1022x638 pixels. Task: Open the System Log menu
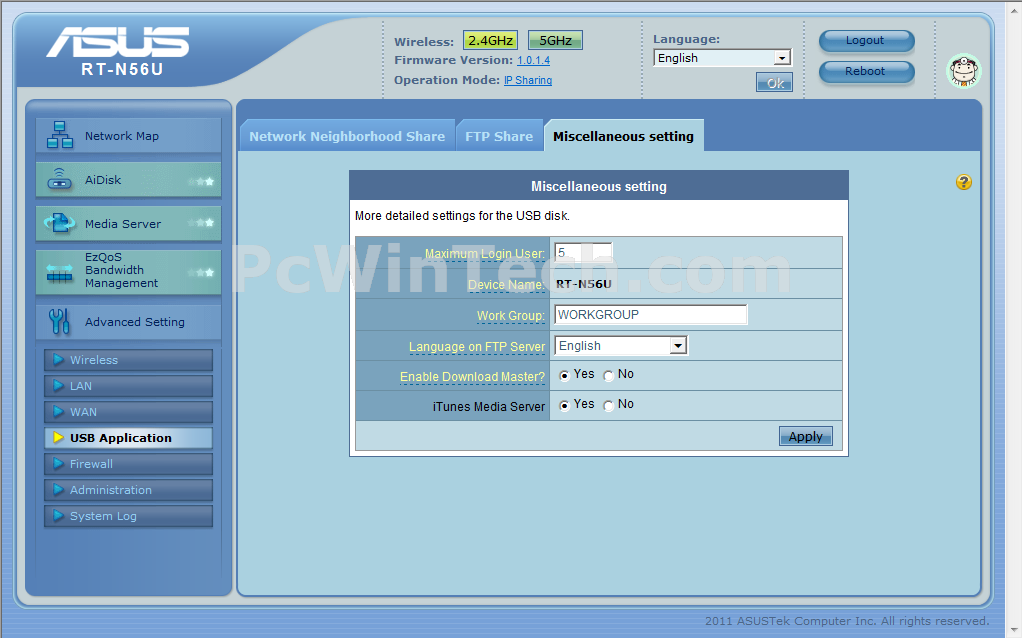[128, 516]
